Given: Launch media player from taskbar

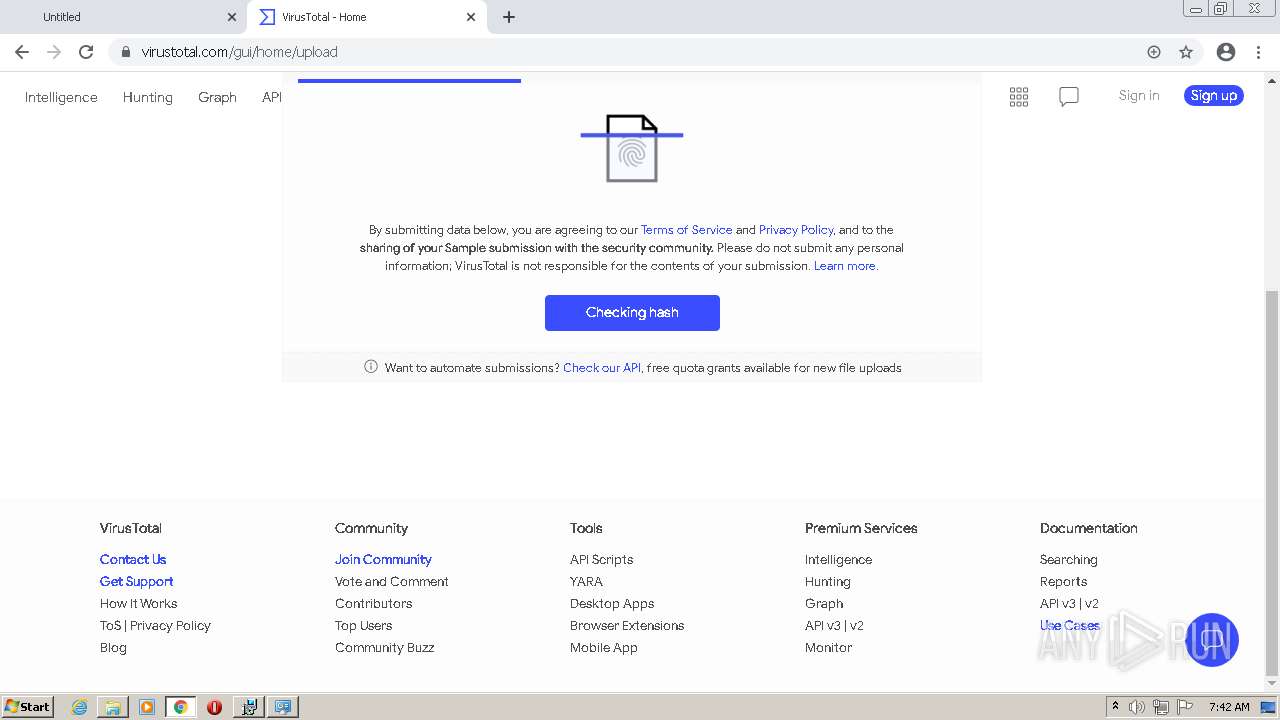Looking at the screenshot, I should [x=147, y=707].
